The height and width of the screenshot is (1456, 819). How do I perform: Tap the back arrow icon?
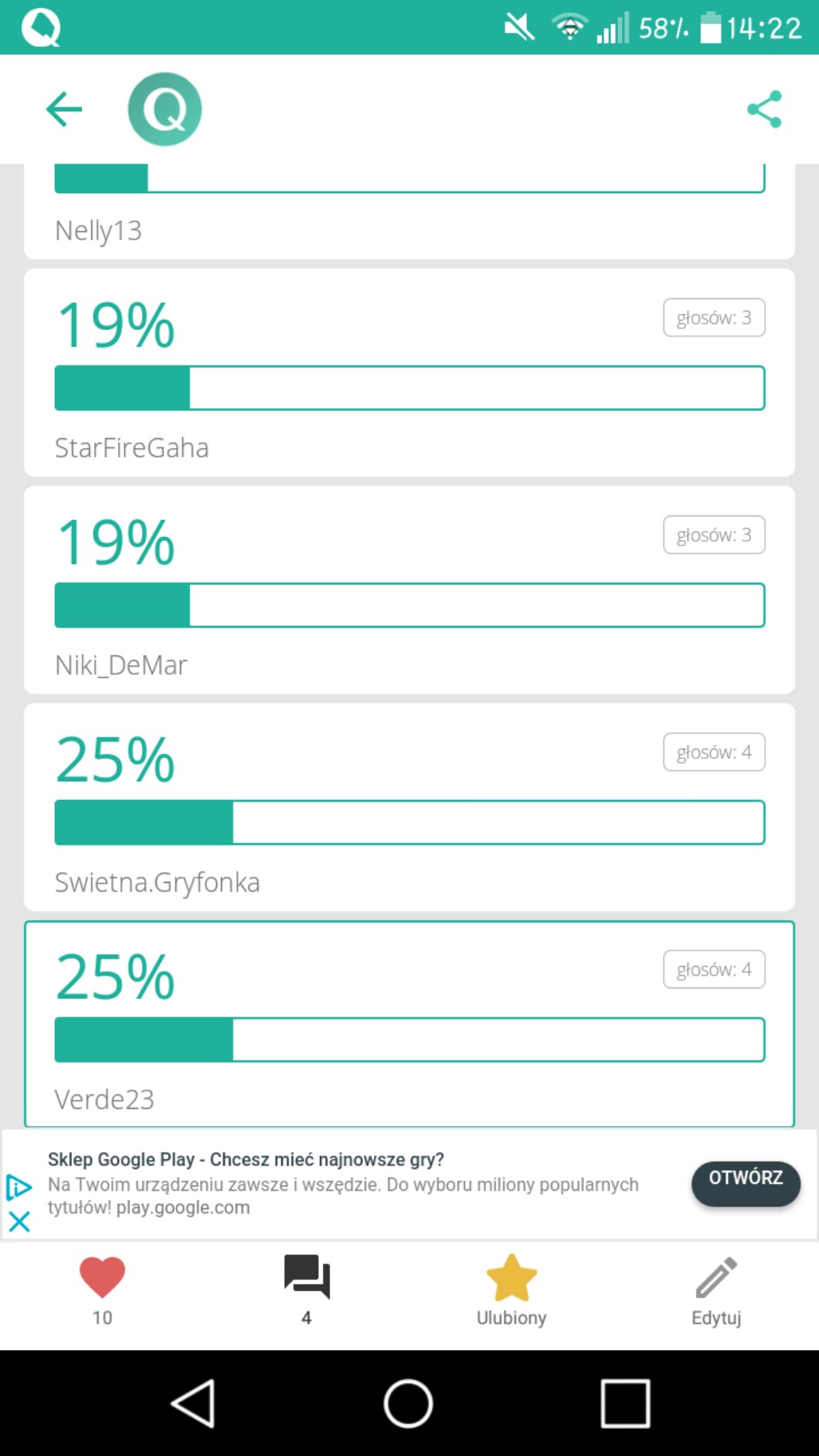tap(63, 109)
